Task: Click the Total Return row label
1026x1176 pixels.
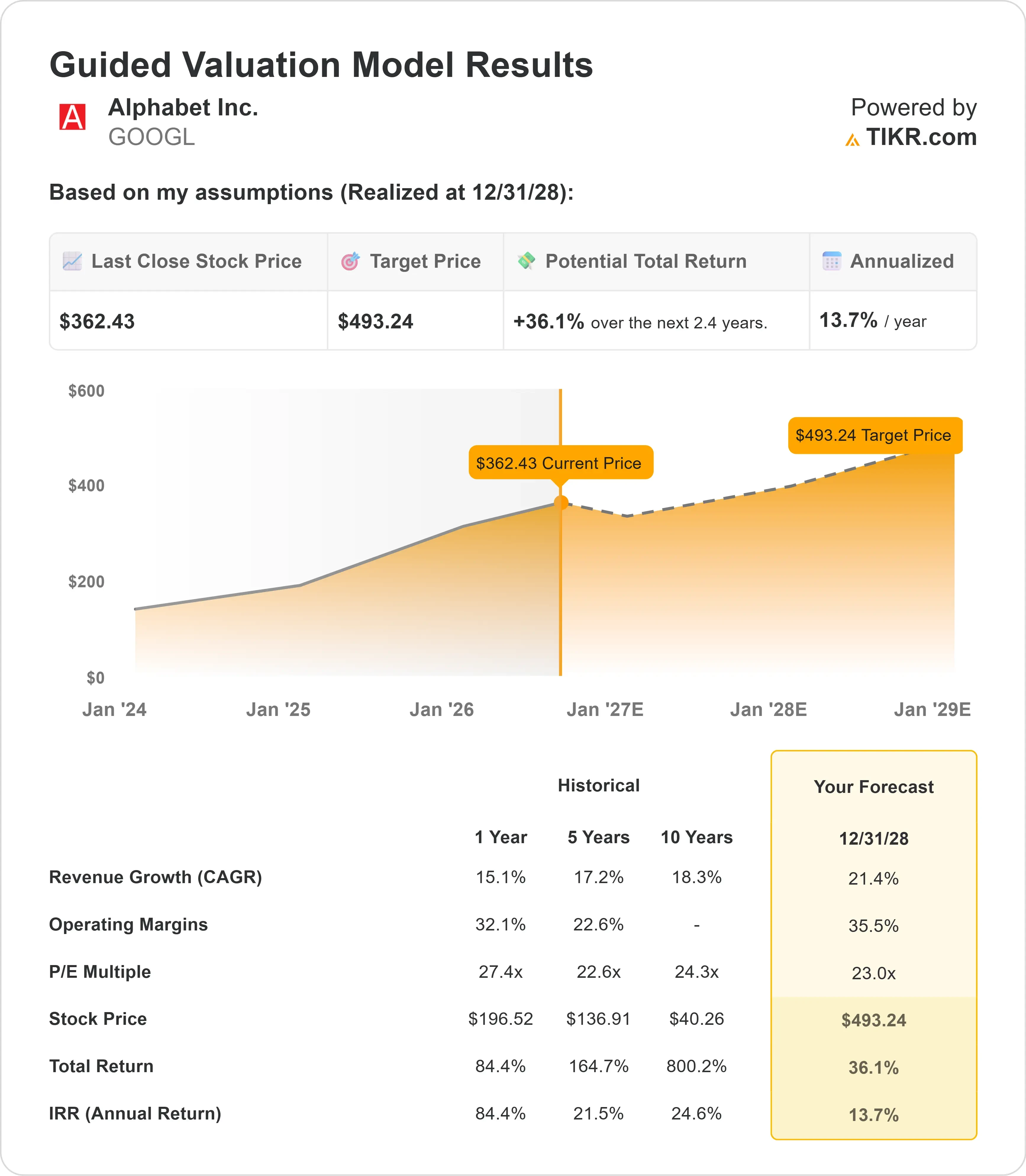Action: click(101, 1067)
